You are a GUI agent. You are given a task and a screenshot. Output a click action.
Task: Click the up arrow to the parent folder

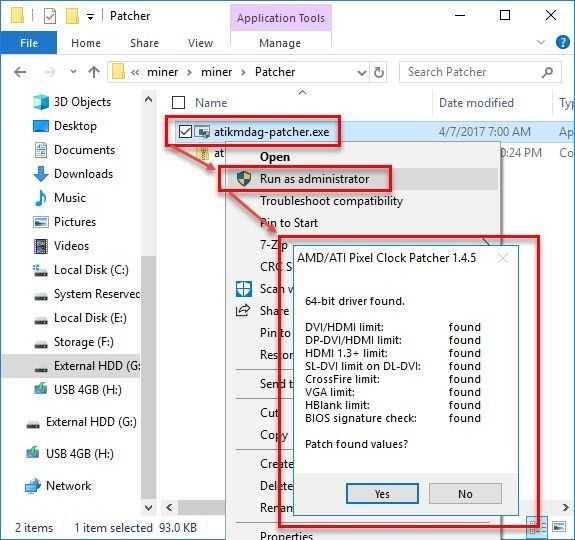pyautogui.click(x=94, y=72)
